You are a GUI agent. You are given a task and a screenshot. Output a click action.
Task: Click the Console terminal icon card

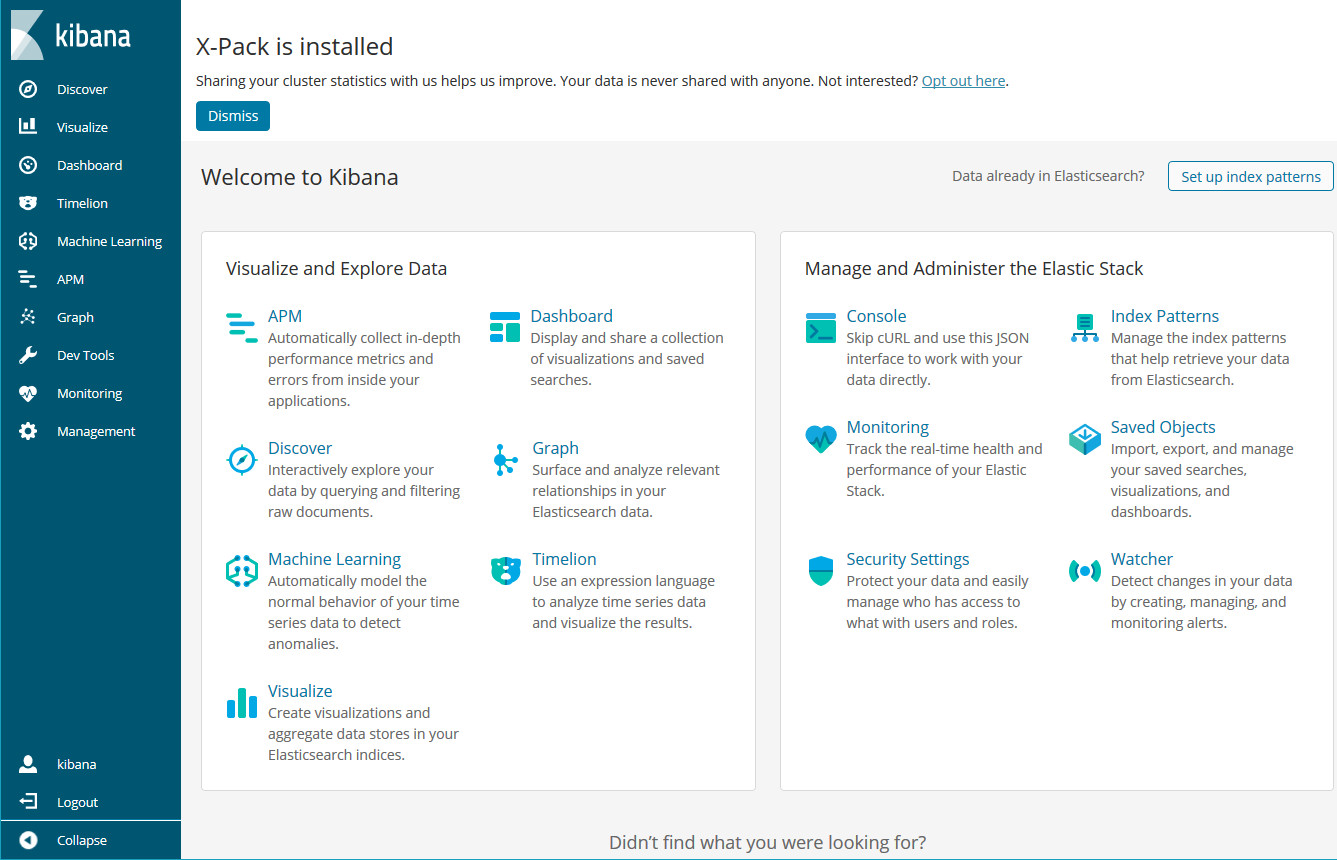click(x=820, y=328)
